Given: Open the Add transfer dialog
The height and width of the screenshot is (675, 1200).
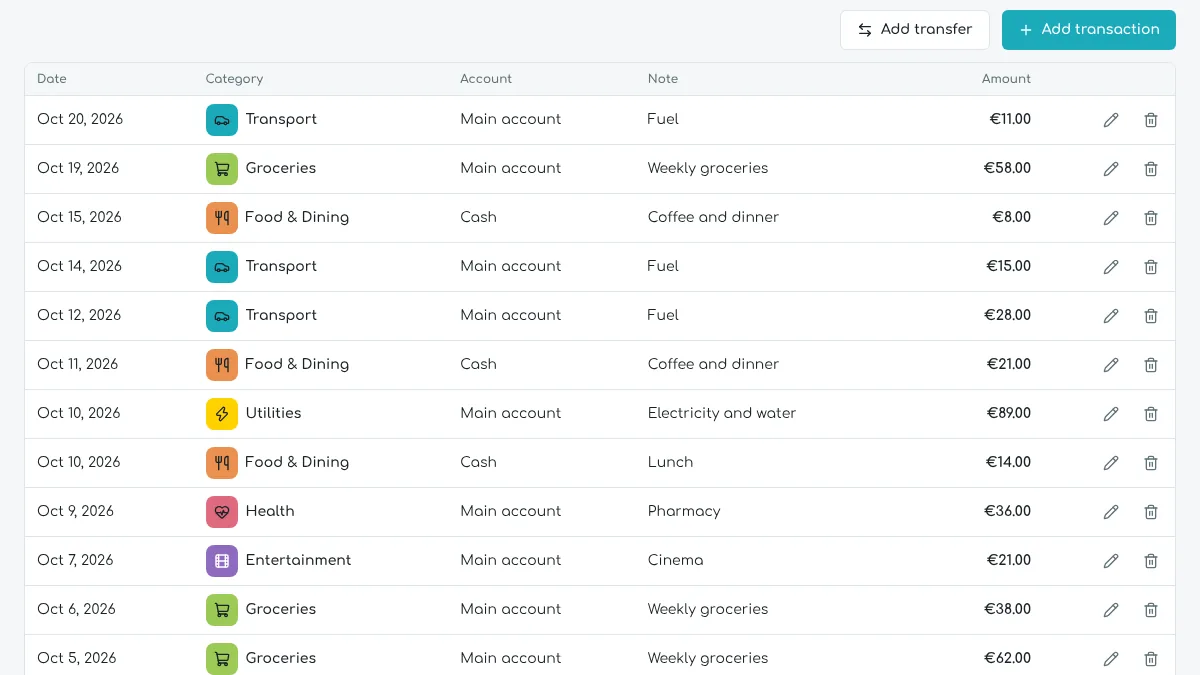Looking at the screenshot, I should click(915, 30).
